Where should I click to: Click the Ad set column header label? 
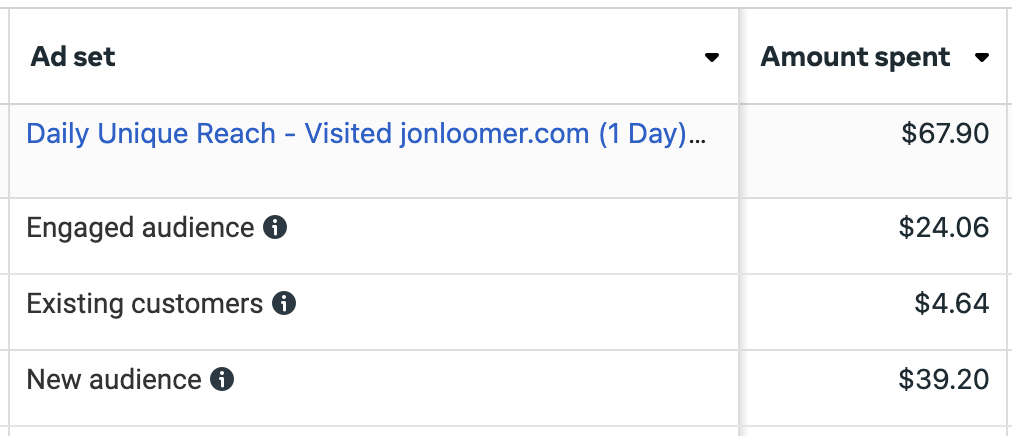coord(73,57)
